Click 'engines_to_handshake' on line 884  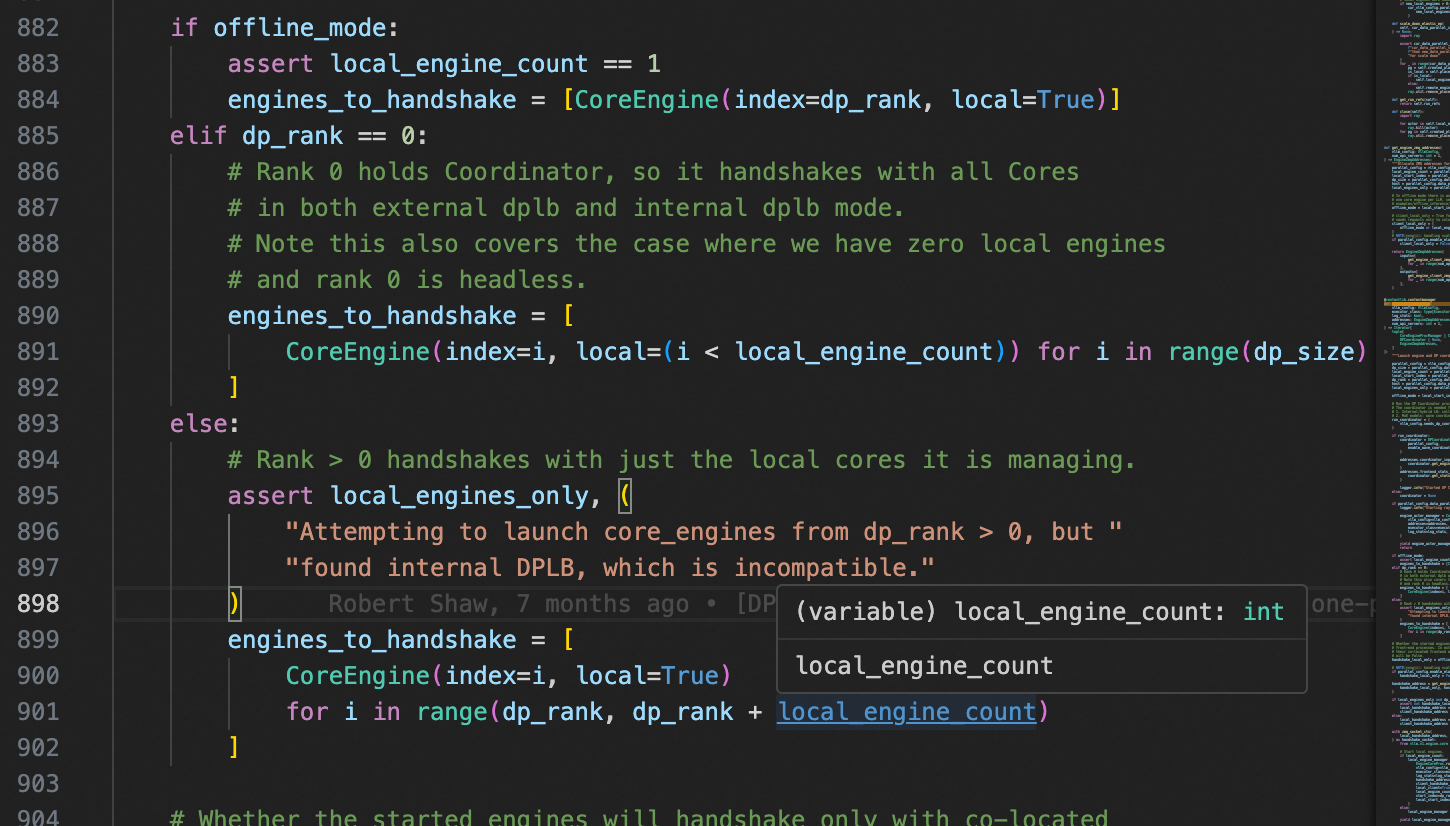click(372, 99)
